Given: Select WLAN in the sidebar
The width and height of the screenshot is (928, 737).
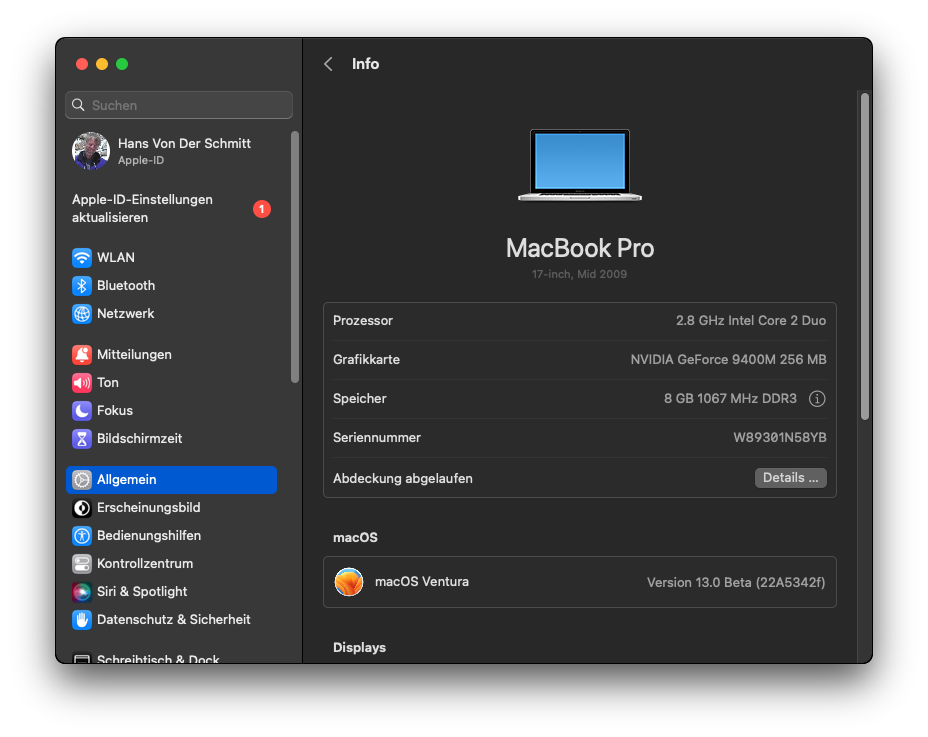Looking at the screenshot, I should pos(172,258).
